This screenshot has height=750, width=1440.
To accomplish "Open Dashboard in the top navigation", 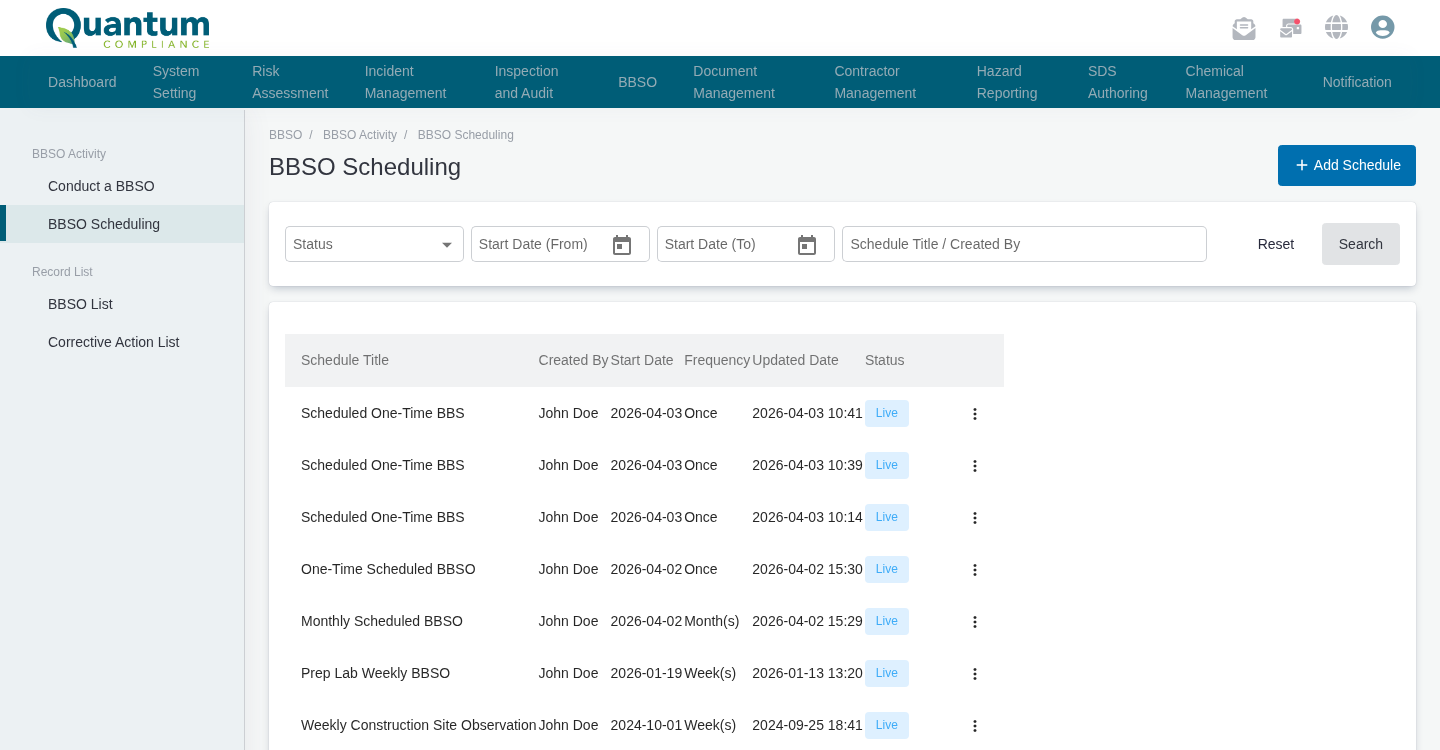I will pos(82,82).
